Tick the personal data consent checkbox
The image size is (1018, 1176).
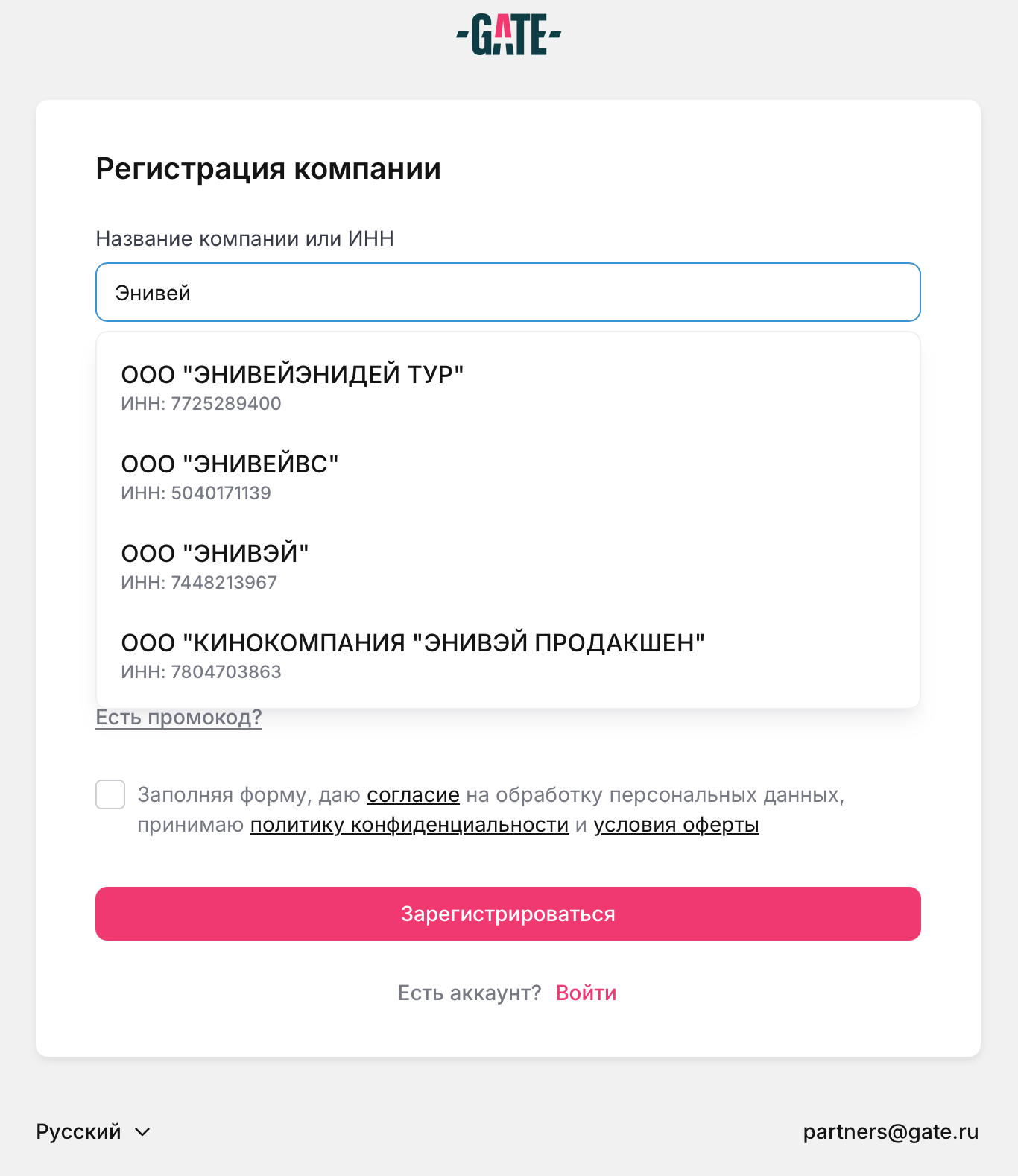click(110, 794)
